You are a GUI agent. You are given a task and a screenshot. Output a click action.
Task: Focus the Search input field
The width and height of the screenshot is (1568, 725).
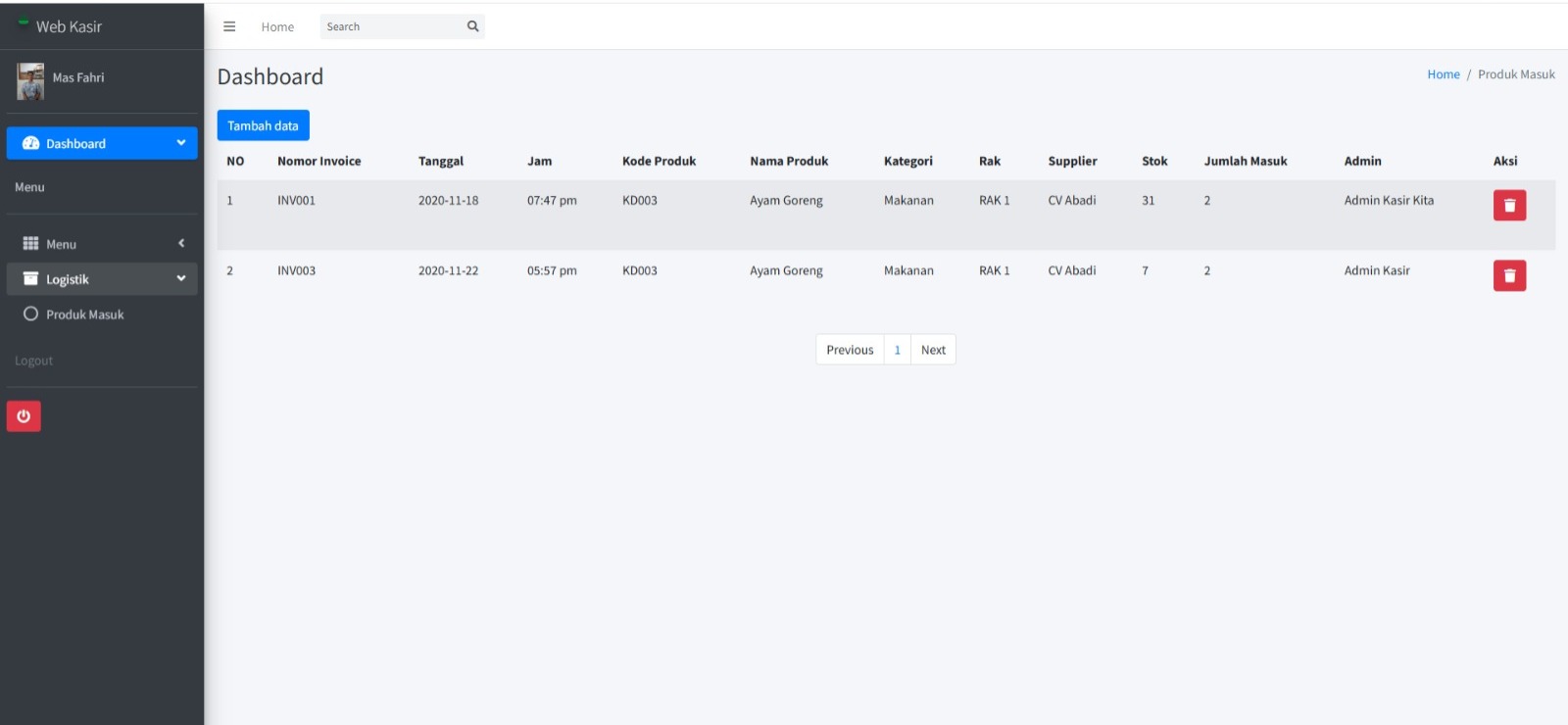[392, 26]
